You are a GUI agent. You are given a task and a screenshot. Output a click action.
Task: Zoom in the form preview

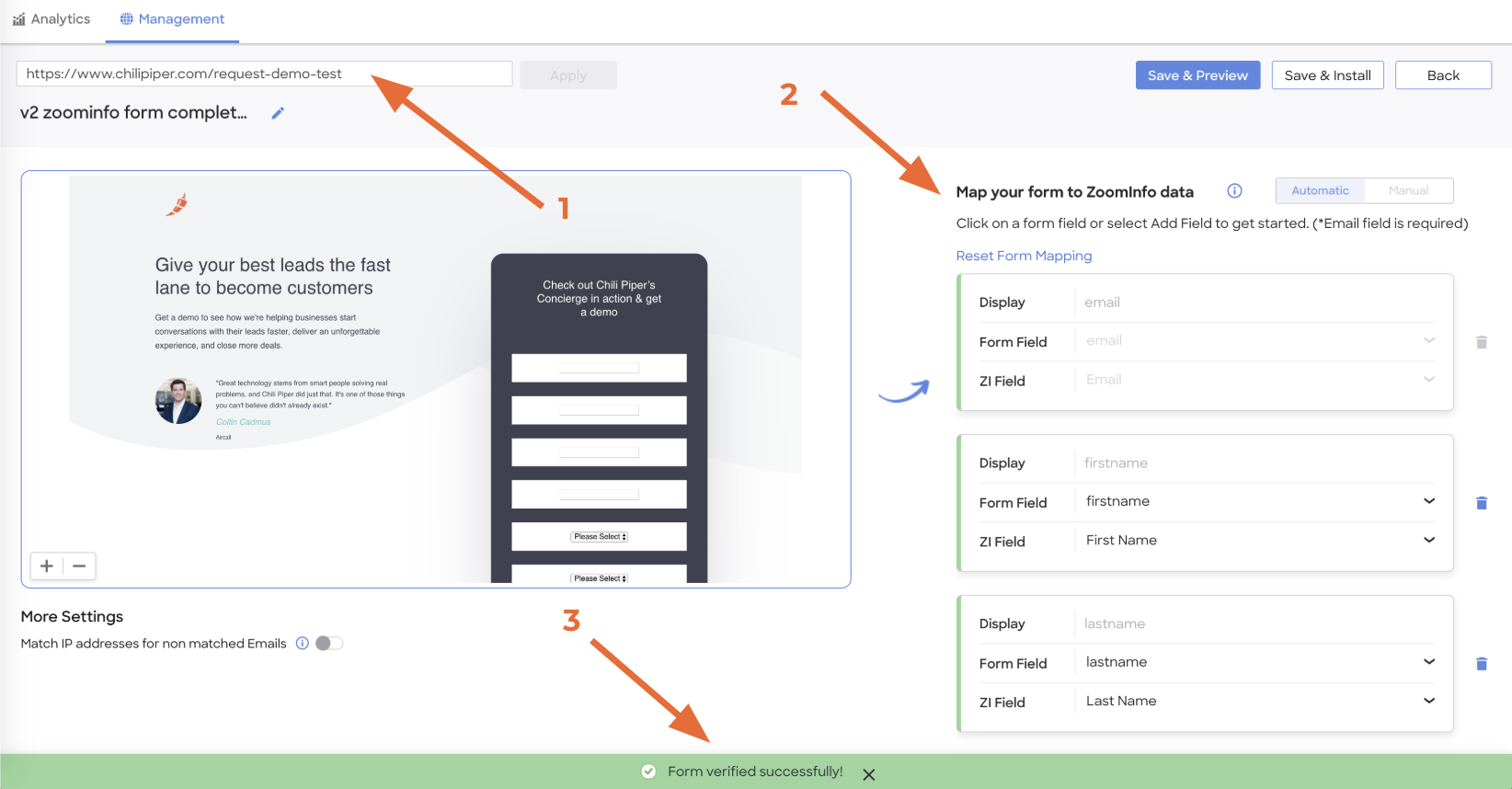[x=47, y=566]
